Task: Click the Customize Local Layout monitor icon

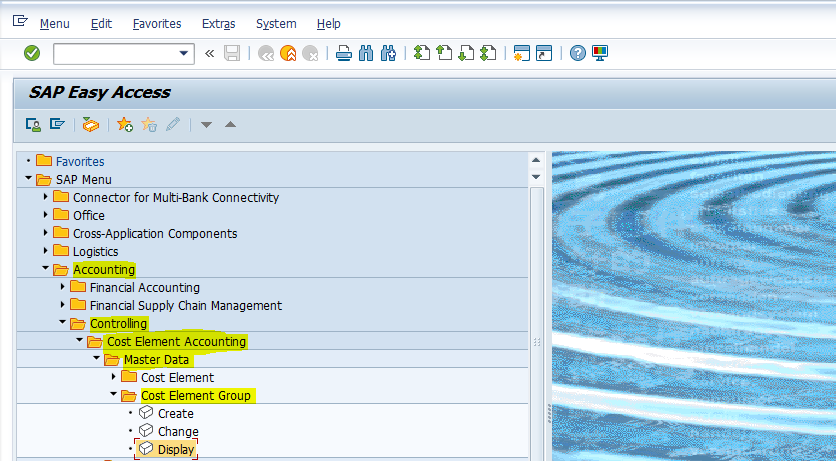Action: coord(600,53)
